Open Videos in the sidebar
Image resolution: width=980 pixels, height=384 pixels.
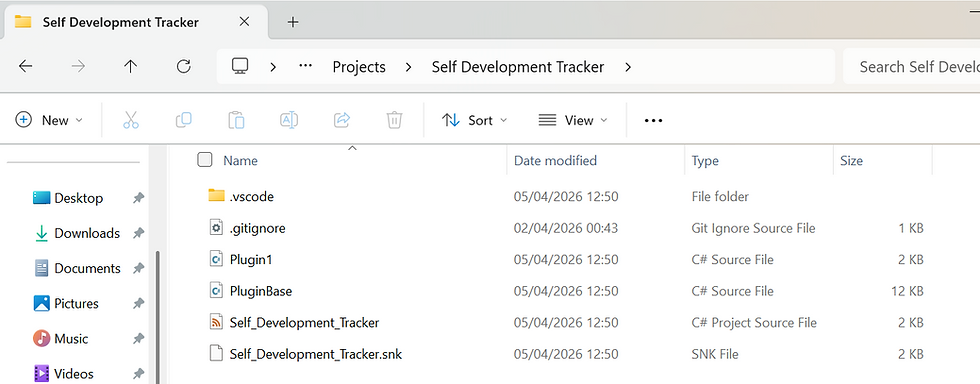(x=62, y=373)
